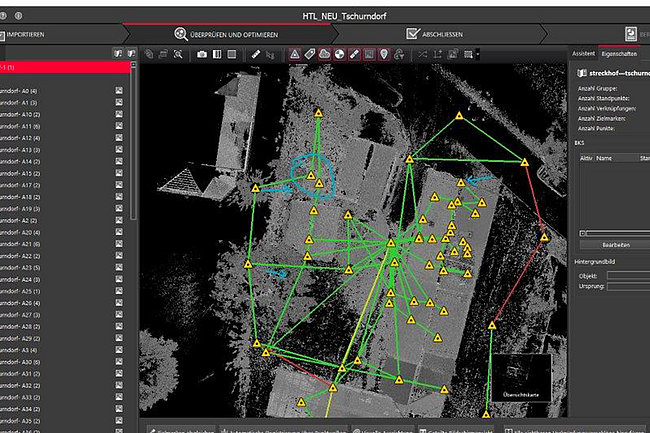Click the split view layout icon

[217, 53]
